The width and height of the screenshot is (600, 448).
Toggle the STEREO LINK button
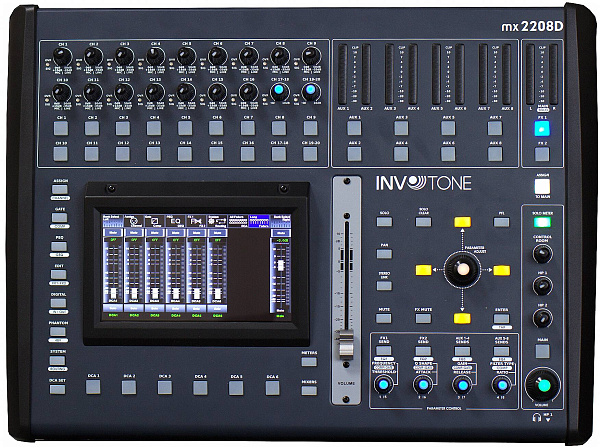(x=384, y=285)
